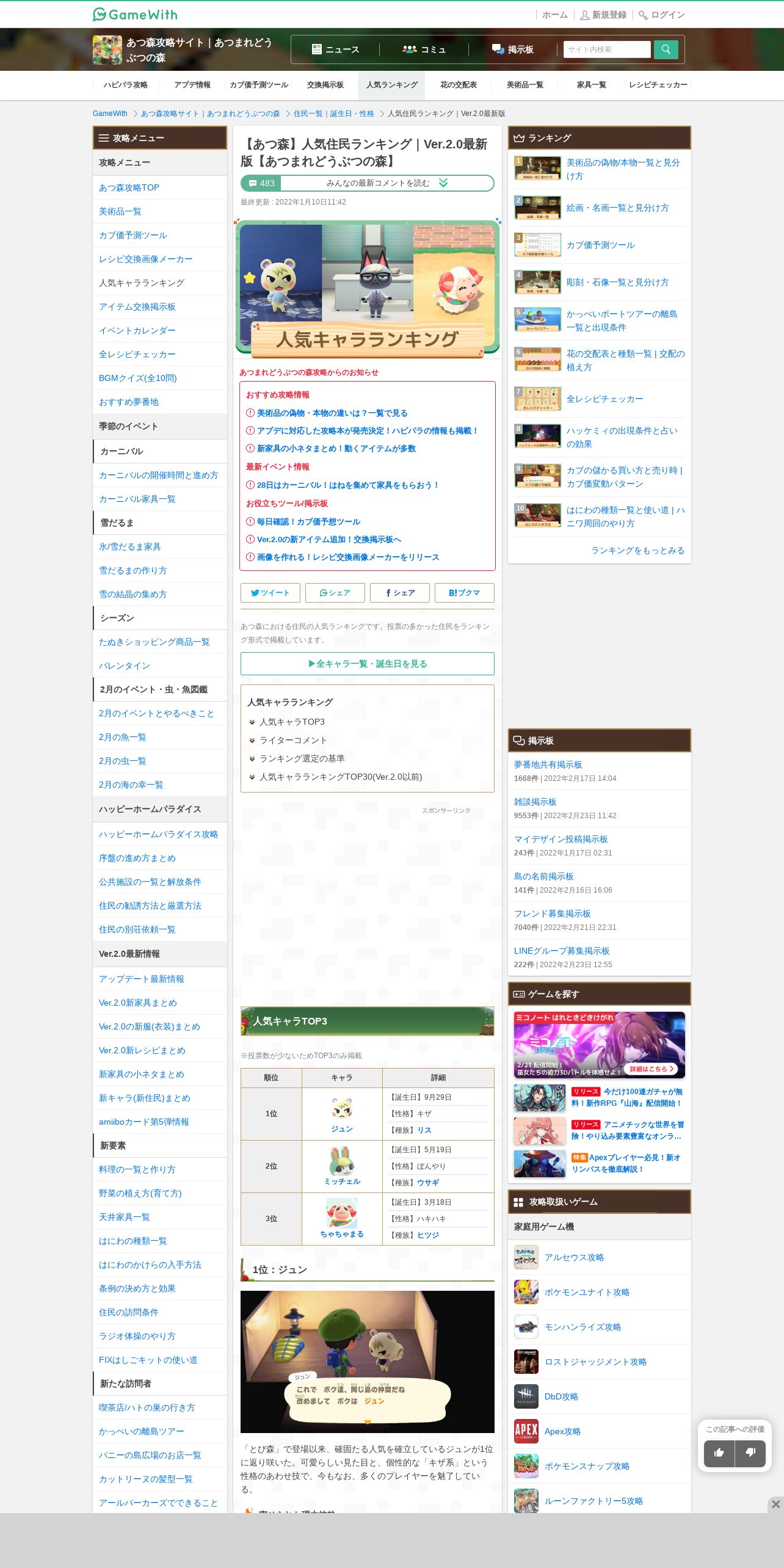Share via ツイート button
Screen dimensions: 784x1568
click(270, 593)
